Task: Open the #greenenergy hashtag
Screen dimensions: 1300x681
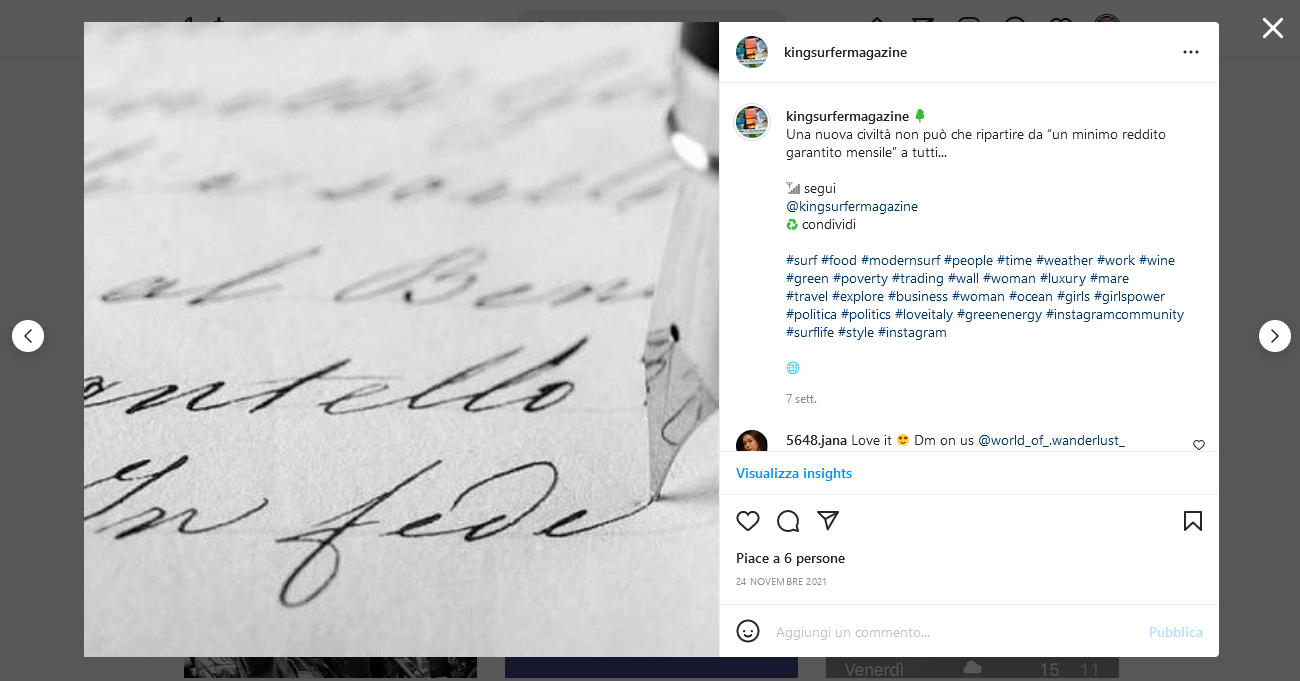Action: pyautogui.click(x=999, y=314)
